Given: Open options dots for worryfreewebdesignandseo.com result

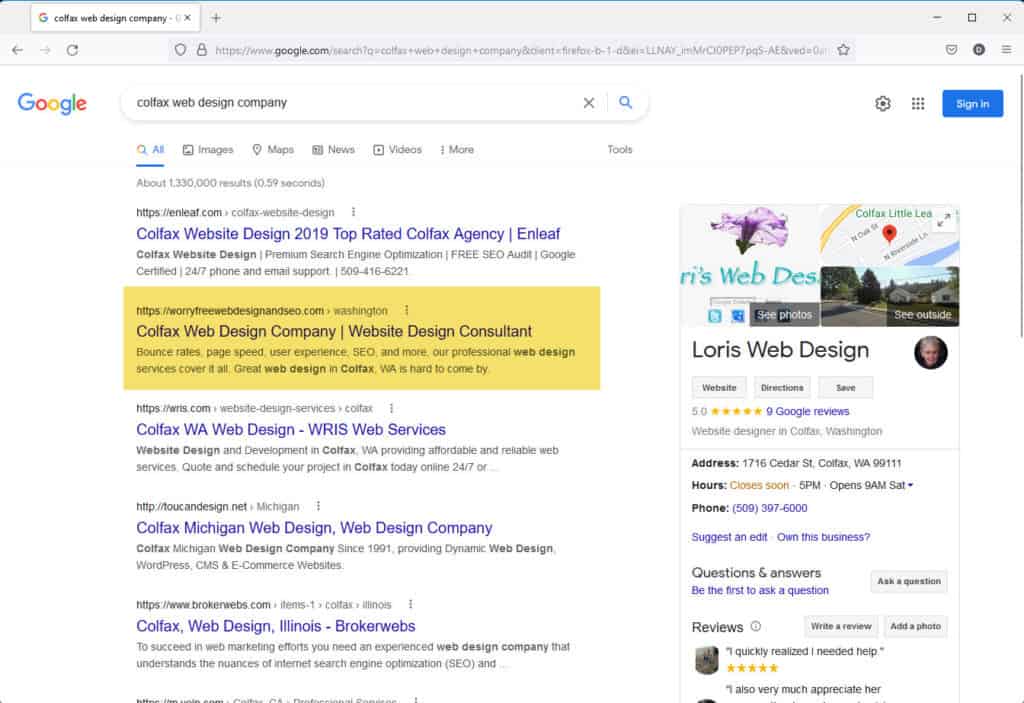Looking at the screenshot, I should coord(406,310).
